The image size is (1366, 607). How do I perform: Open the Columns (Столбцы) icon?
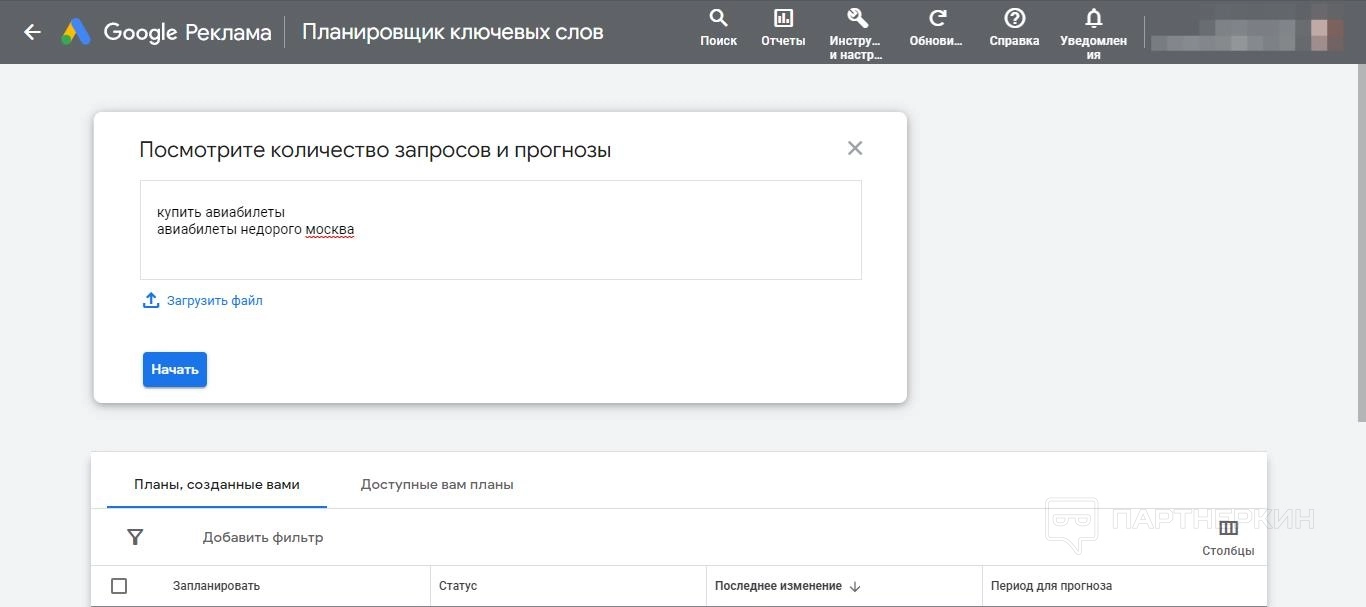pyautogui.click(x=1228, y=529)
